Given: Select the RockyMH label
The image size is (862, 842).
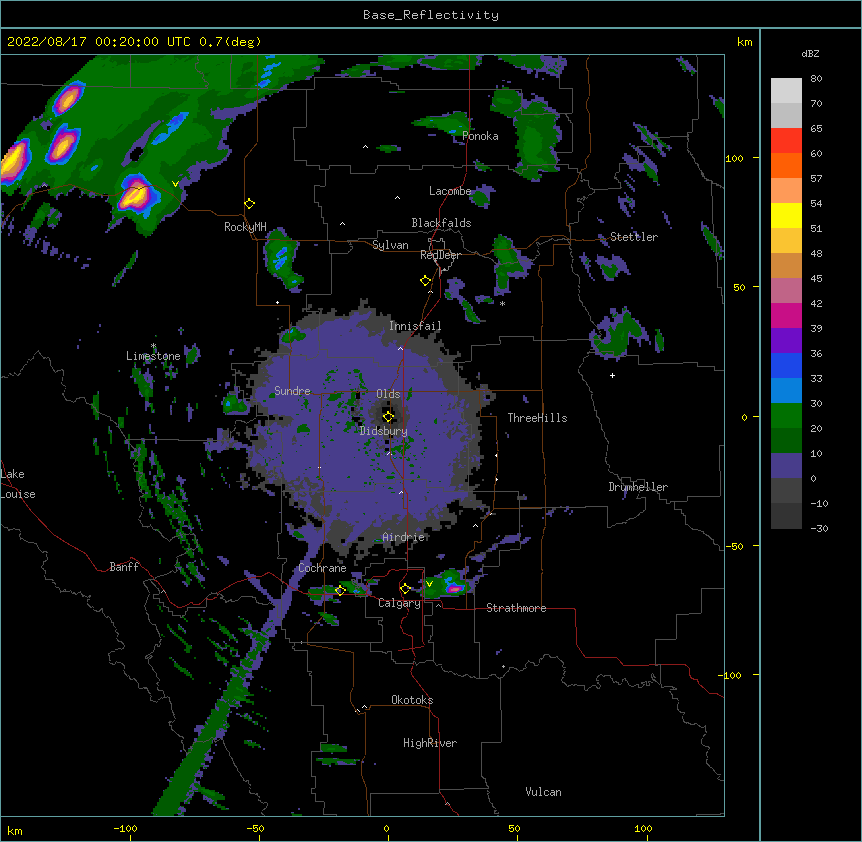Looking at the screenshot, I should click(x=245, y=227).
